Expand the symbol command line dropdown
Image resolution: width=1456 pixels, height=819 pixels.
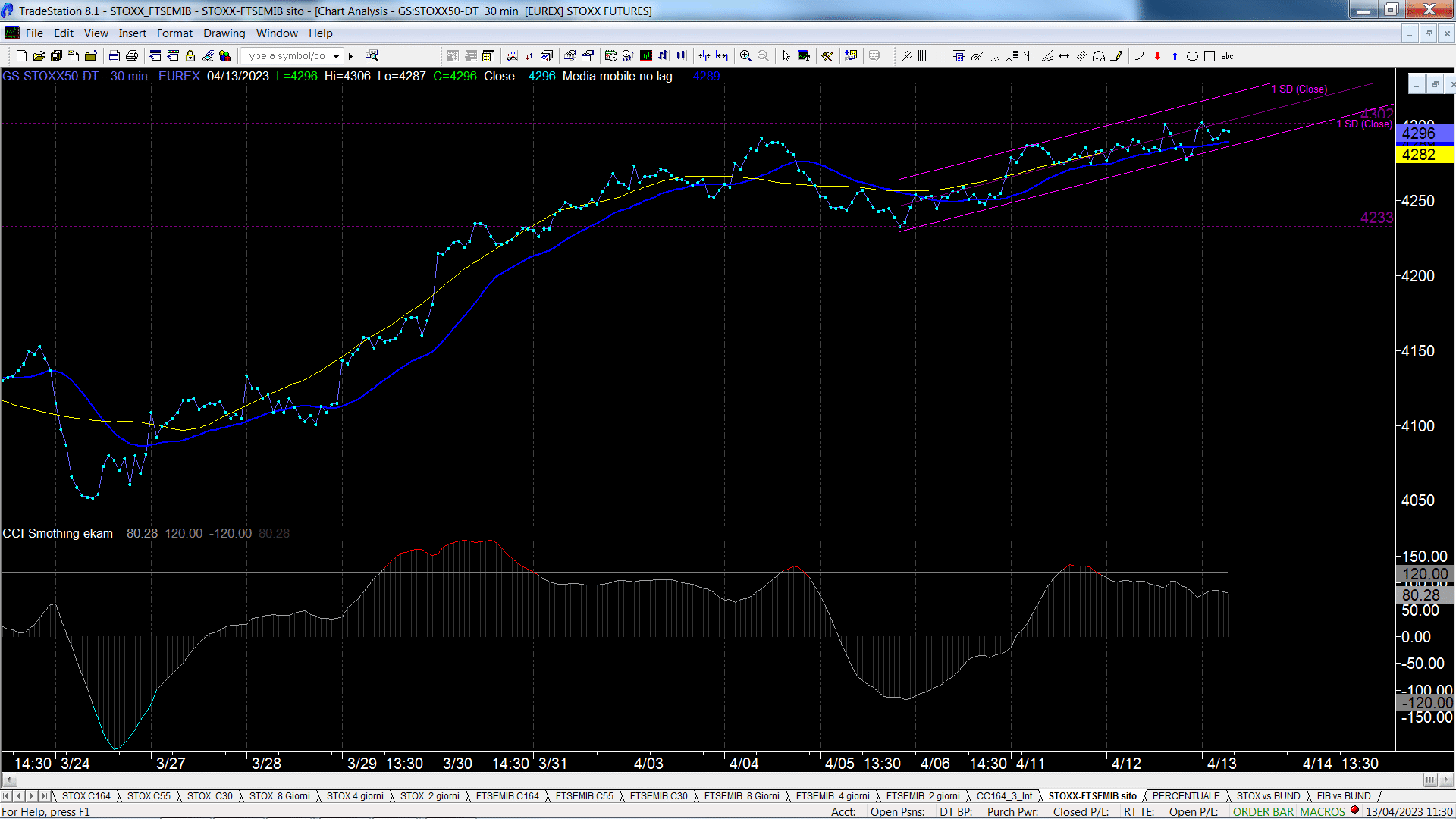point(336,55)
